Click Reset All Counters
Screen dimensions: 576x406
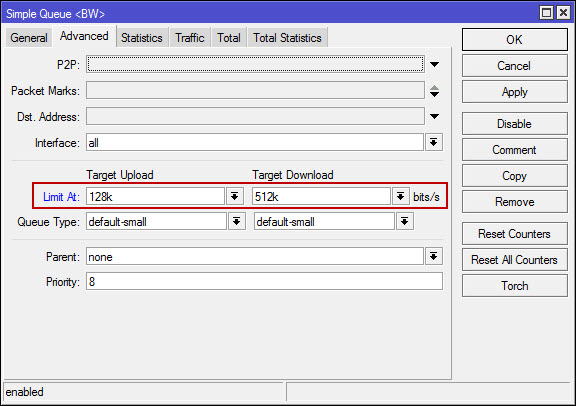[x=514, y=260]
